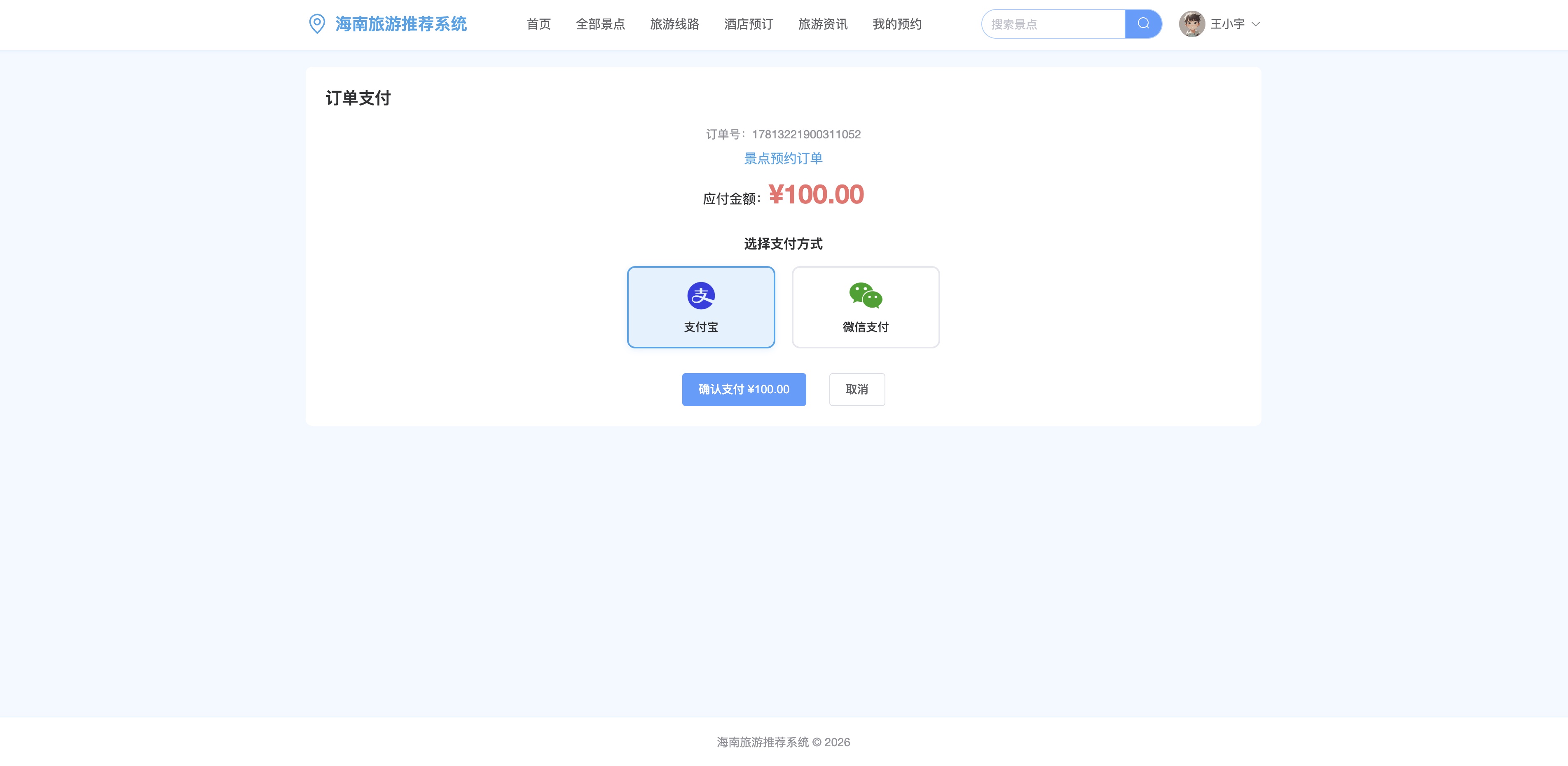Click the WeChat Pay logo icon
This screenshot has width=1568, height=766.
pyautogui.click(x=866, y=296)
